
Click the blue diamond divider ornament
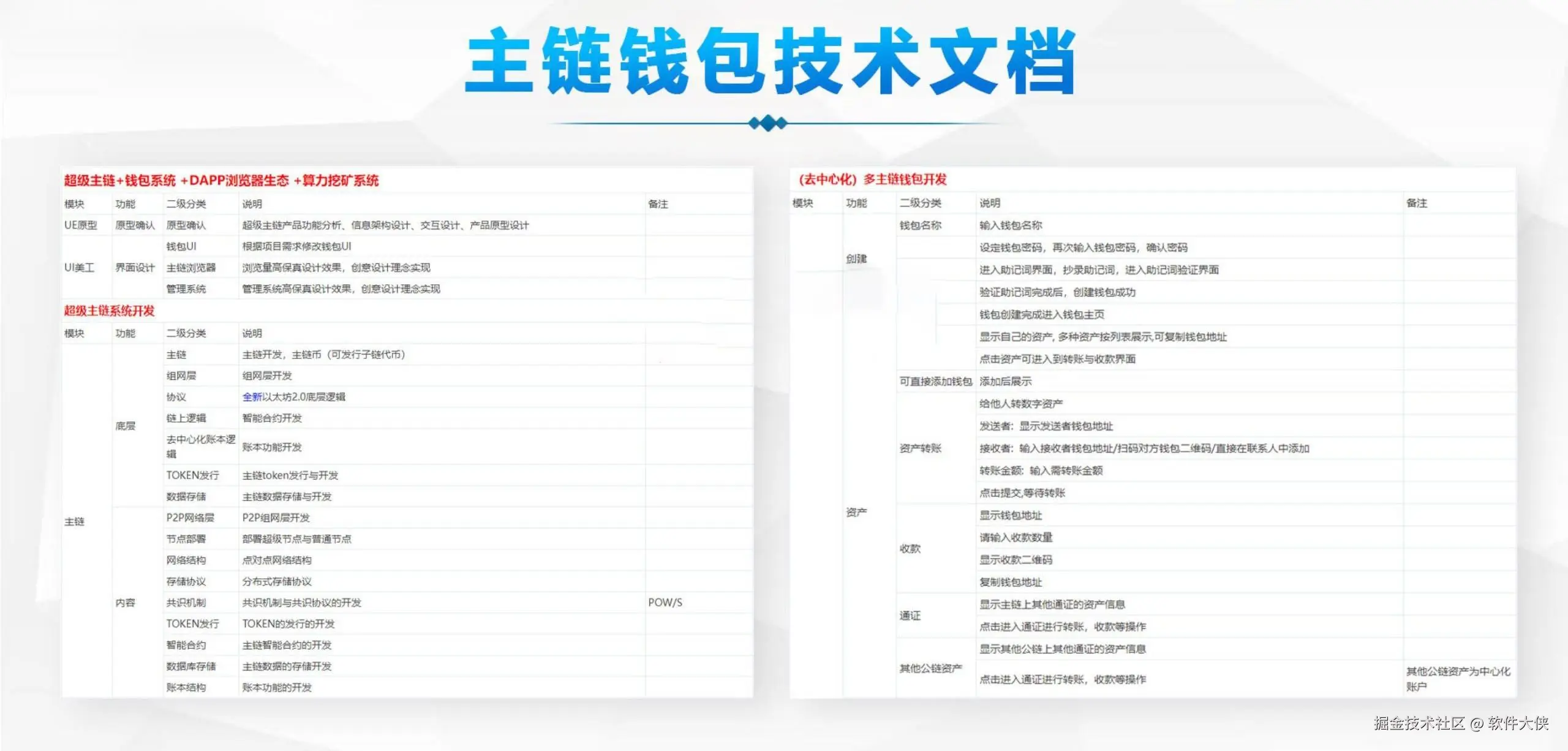click(x=768, y=123)
